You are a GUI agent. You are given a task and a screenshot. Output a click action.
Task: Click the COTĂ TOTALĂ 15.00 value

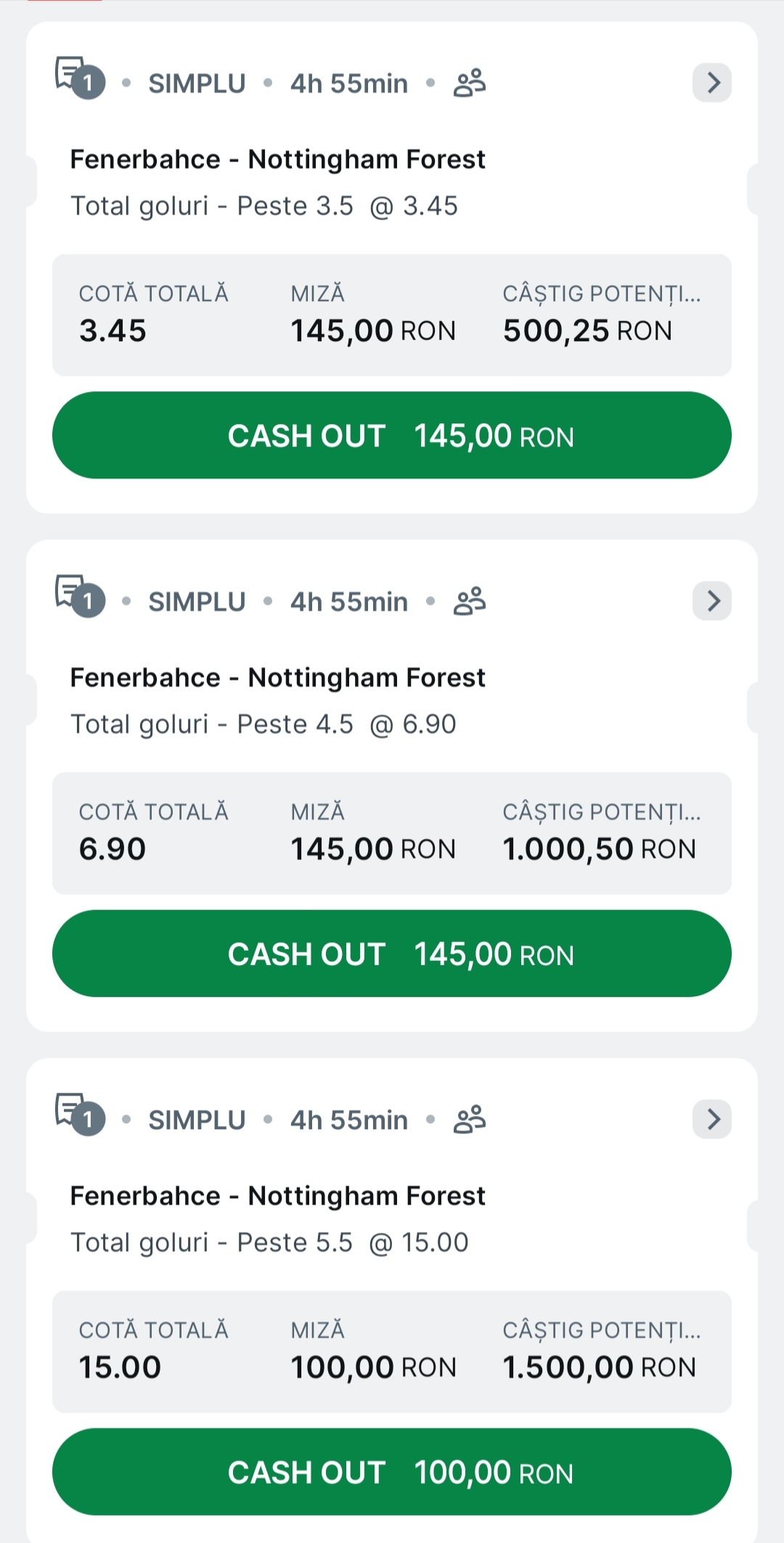120,1368
